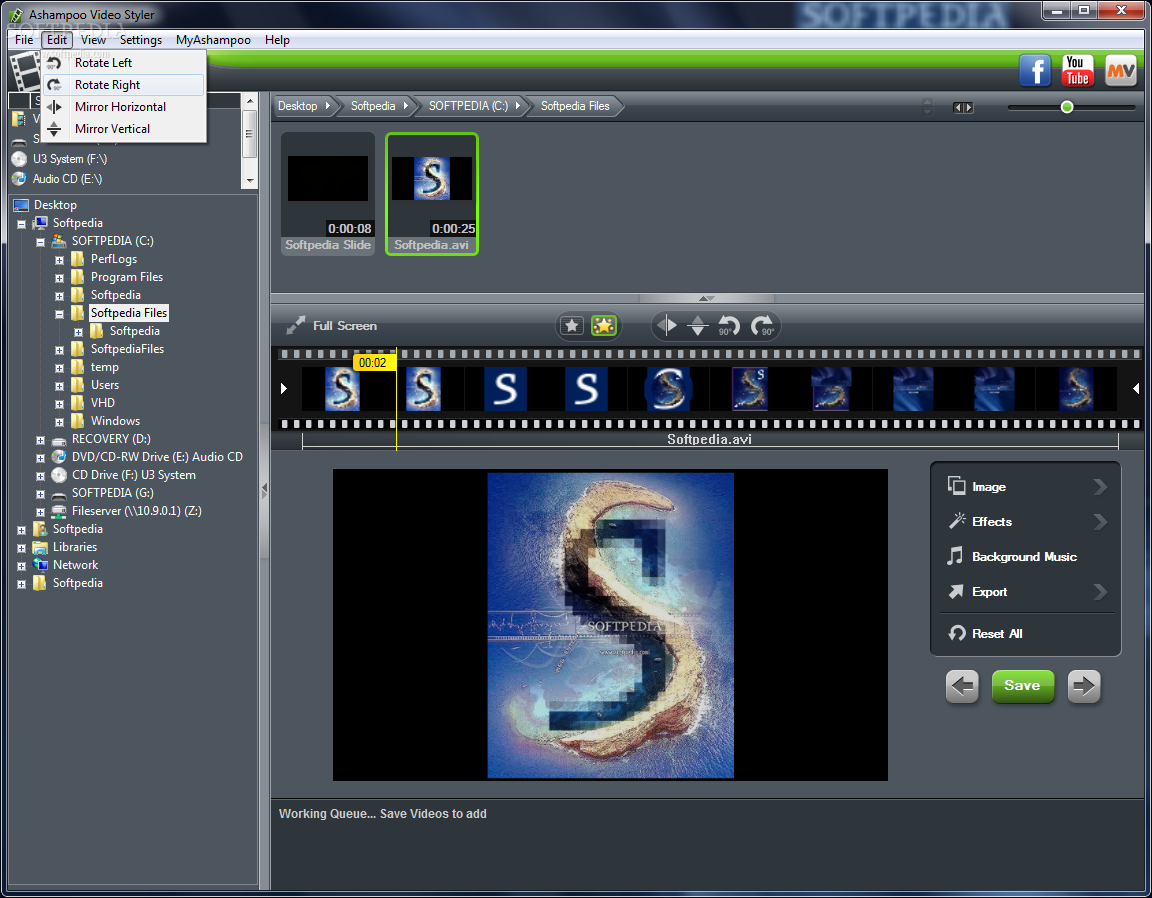The width and height of the screenshot is (1152, 898).
Task: Click the single star icon in the toolbar
Action: [x=572, y=326]
